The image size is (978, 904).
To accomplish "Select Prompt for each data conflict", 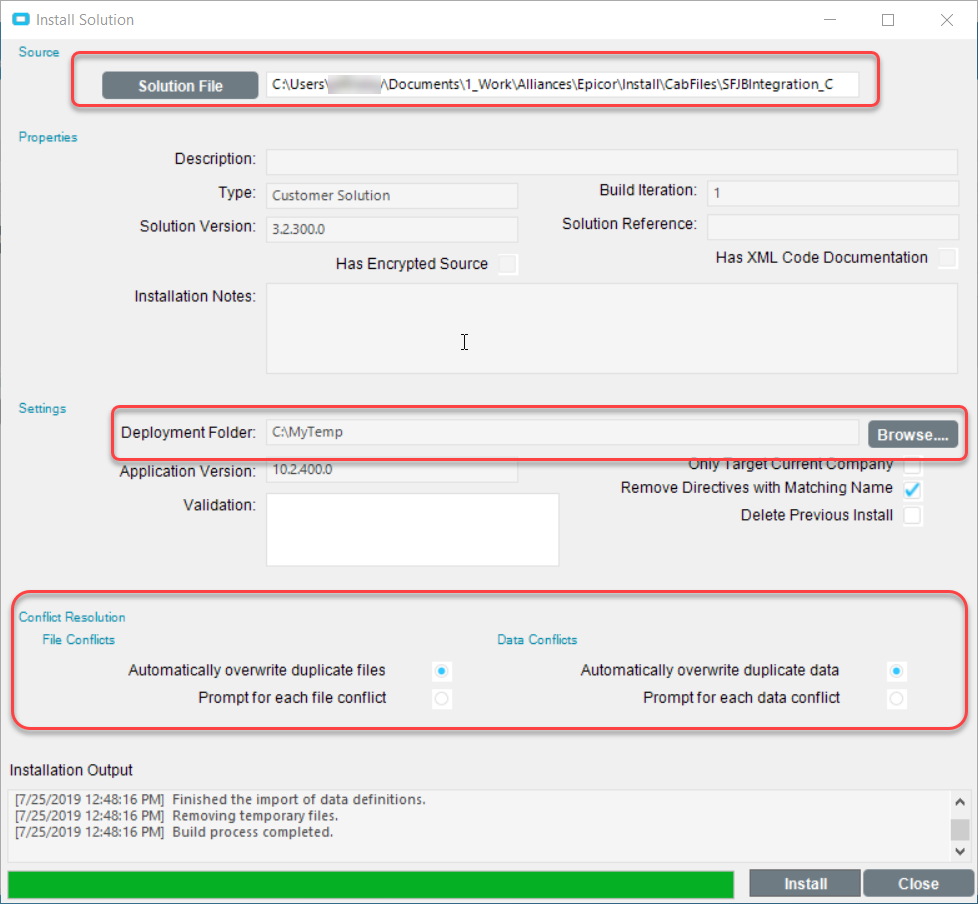I will click(897, 699).
